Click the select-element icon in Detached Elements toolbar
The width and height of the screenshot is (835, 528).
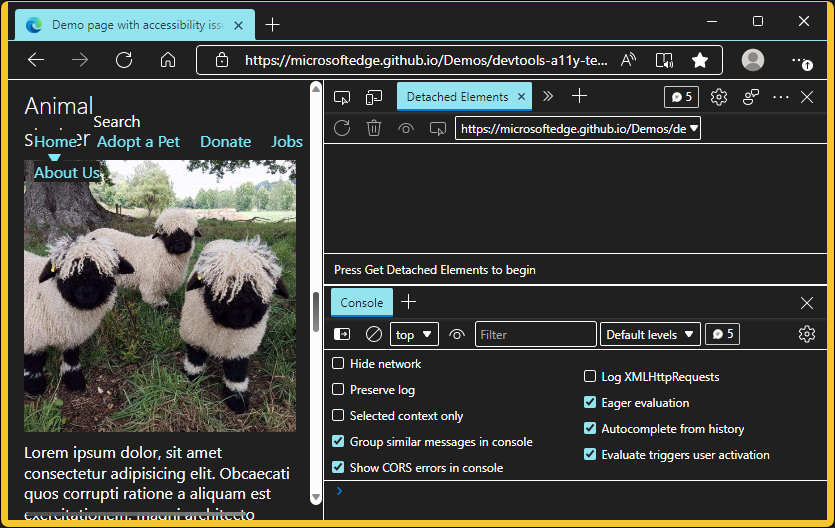pyautogui.click(x=438, y=128)
